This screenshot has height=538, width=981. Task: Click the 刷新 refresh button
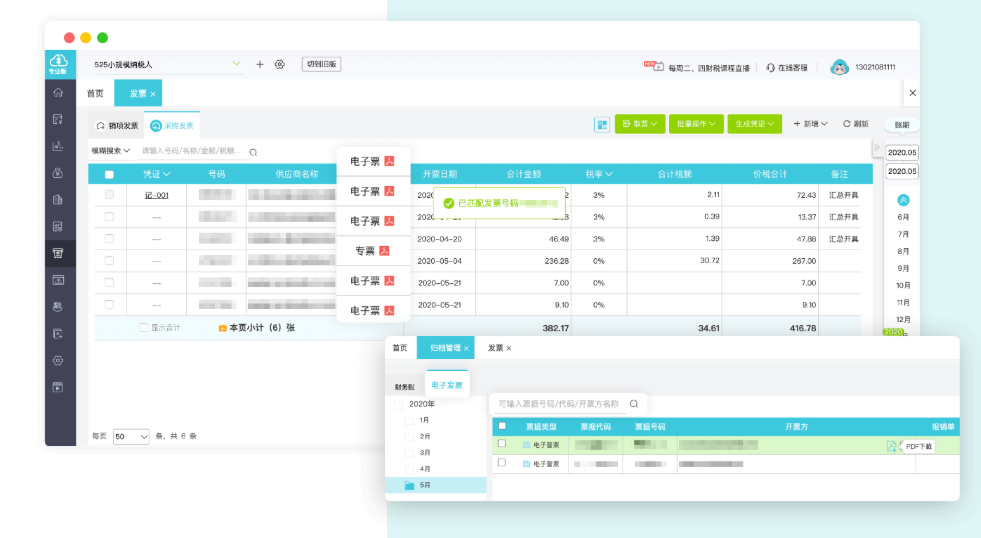coord(855,124)
